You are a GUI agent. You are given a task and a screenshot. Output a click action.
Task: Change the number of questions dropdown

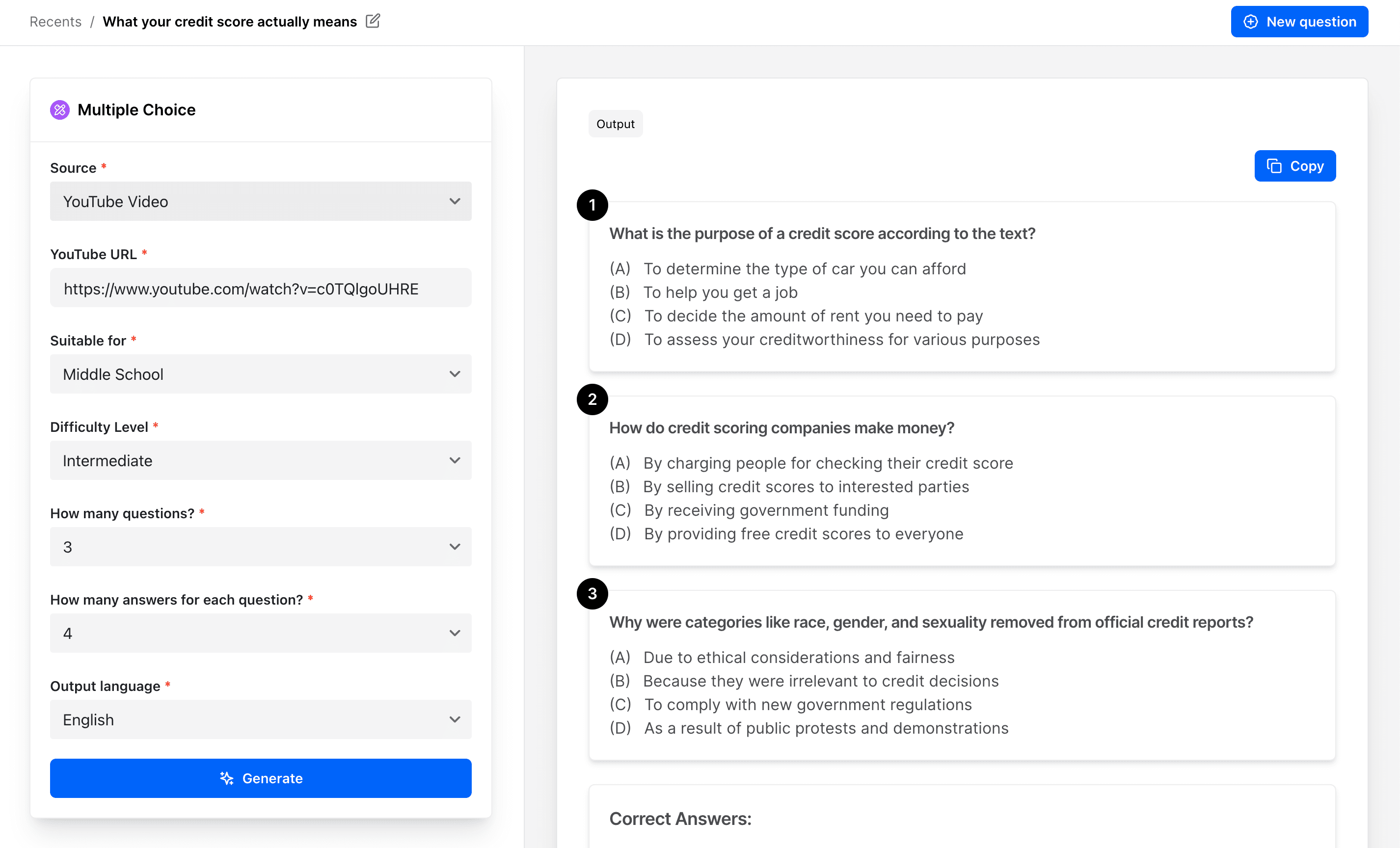(x=261, y=546)
